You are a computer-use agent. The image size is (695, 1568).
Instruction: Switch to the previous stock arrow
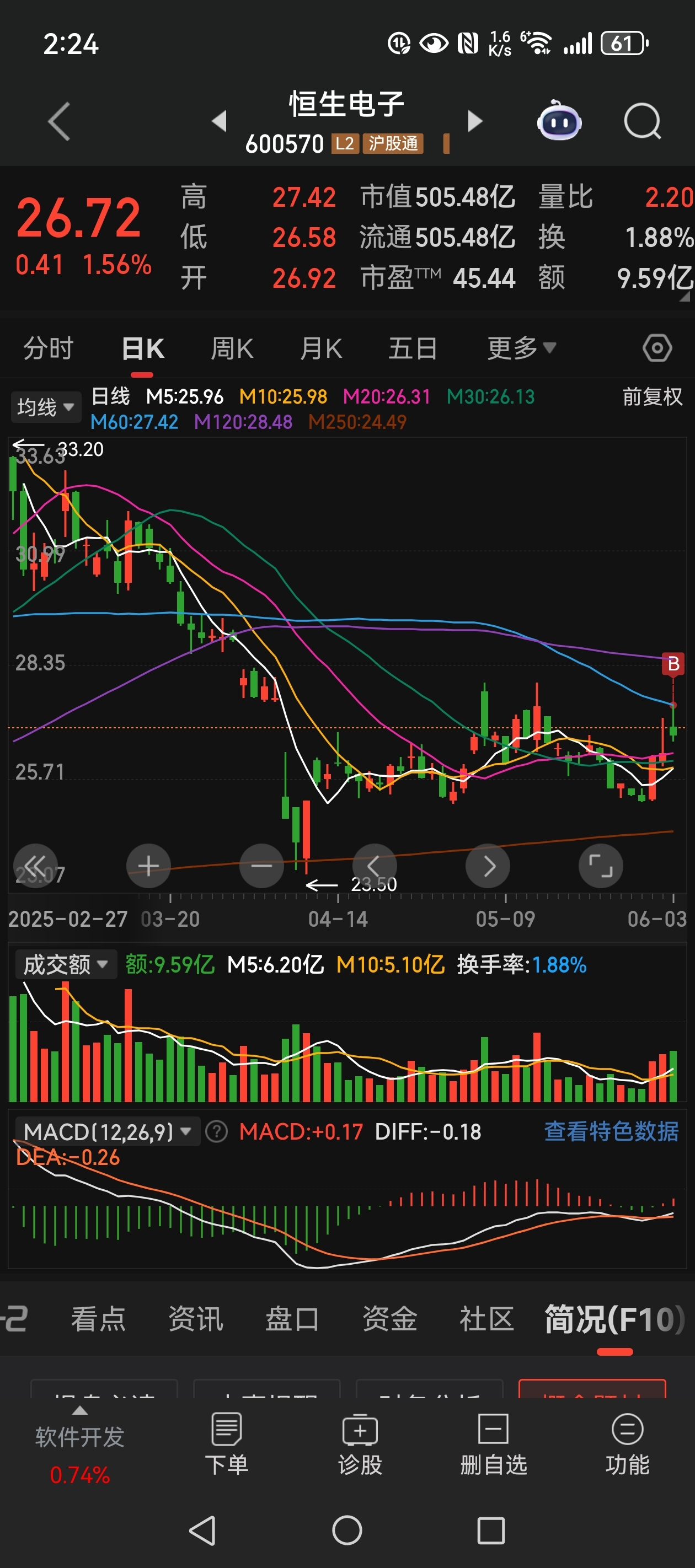(x=220, y=121)
